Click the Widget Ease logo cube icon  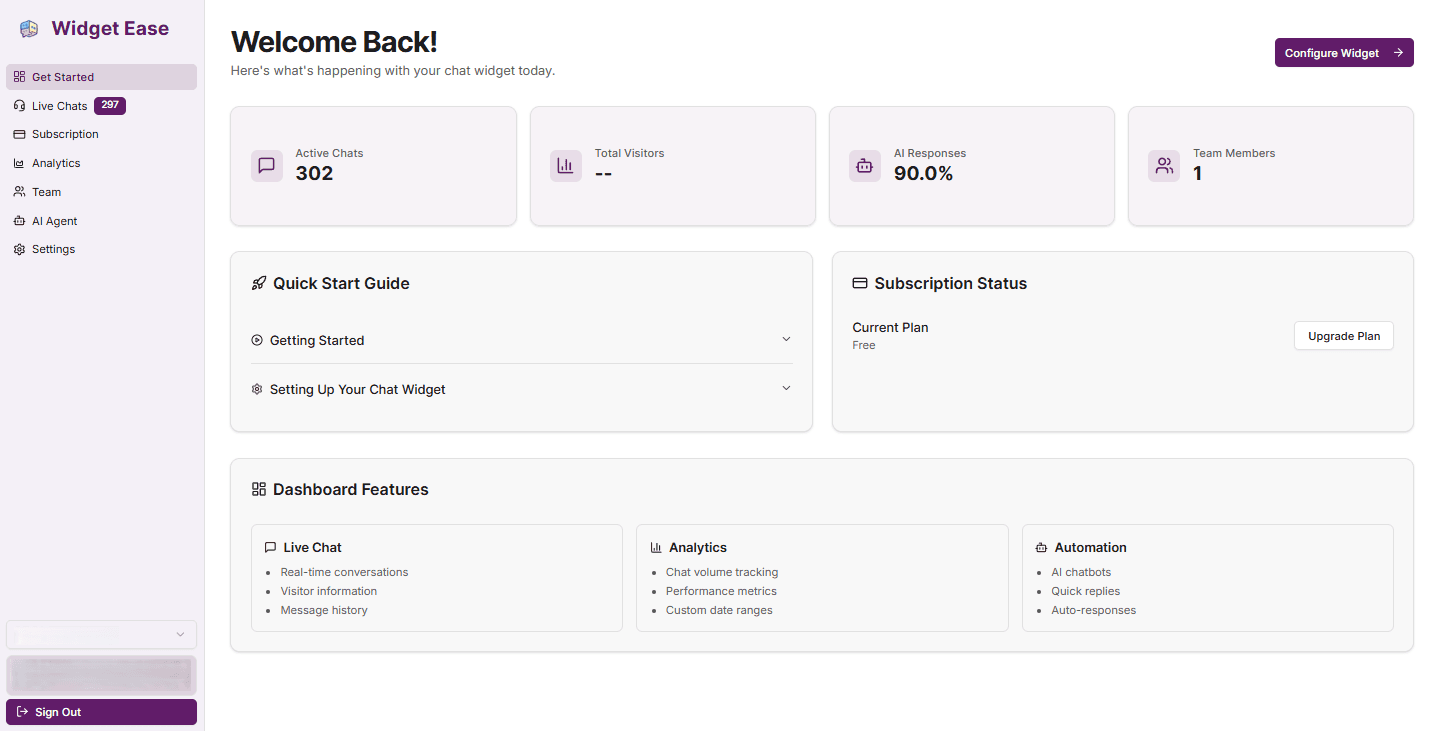(x=28, y=28)
